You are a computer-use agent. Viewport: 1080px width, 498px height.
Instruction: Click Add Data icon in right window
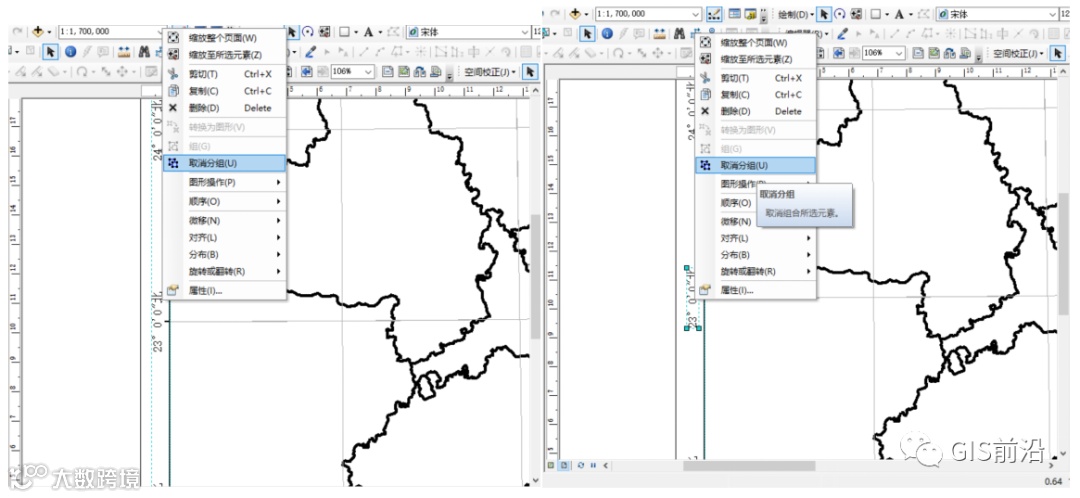pyautogui.click(x=574, y=14)
